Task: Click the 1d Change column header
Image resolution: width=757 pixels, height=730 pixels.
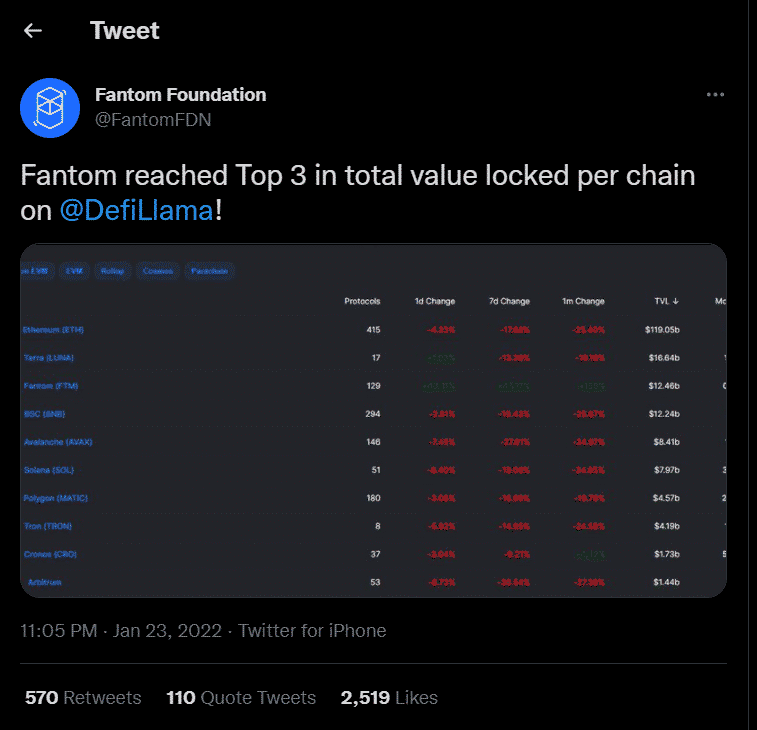Action: click(x=435, y=301)
